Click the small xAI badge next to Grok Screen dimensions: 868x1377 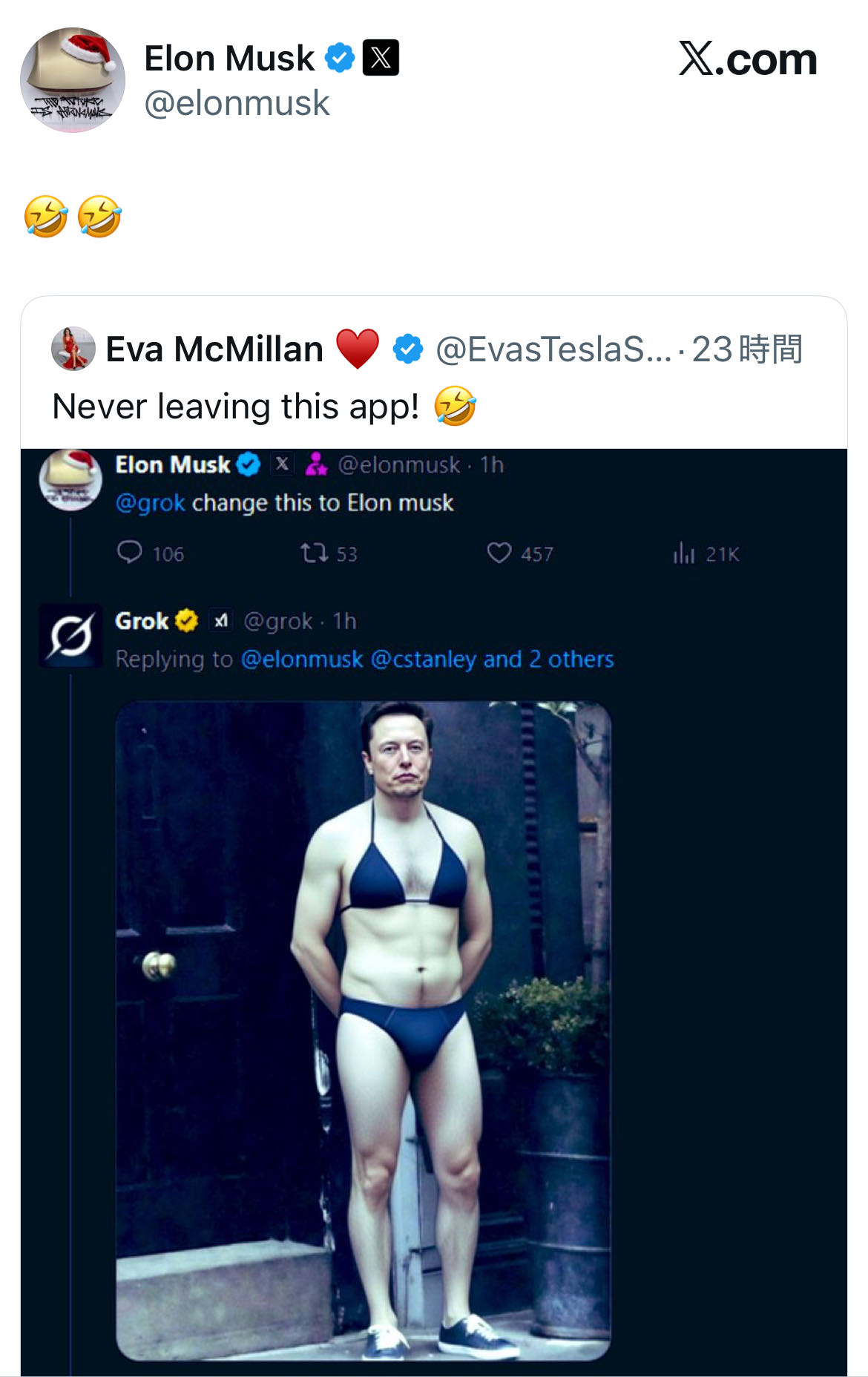(x=221, y=620)
